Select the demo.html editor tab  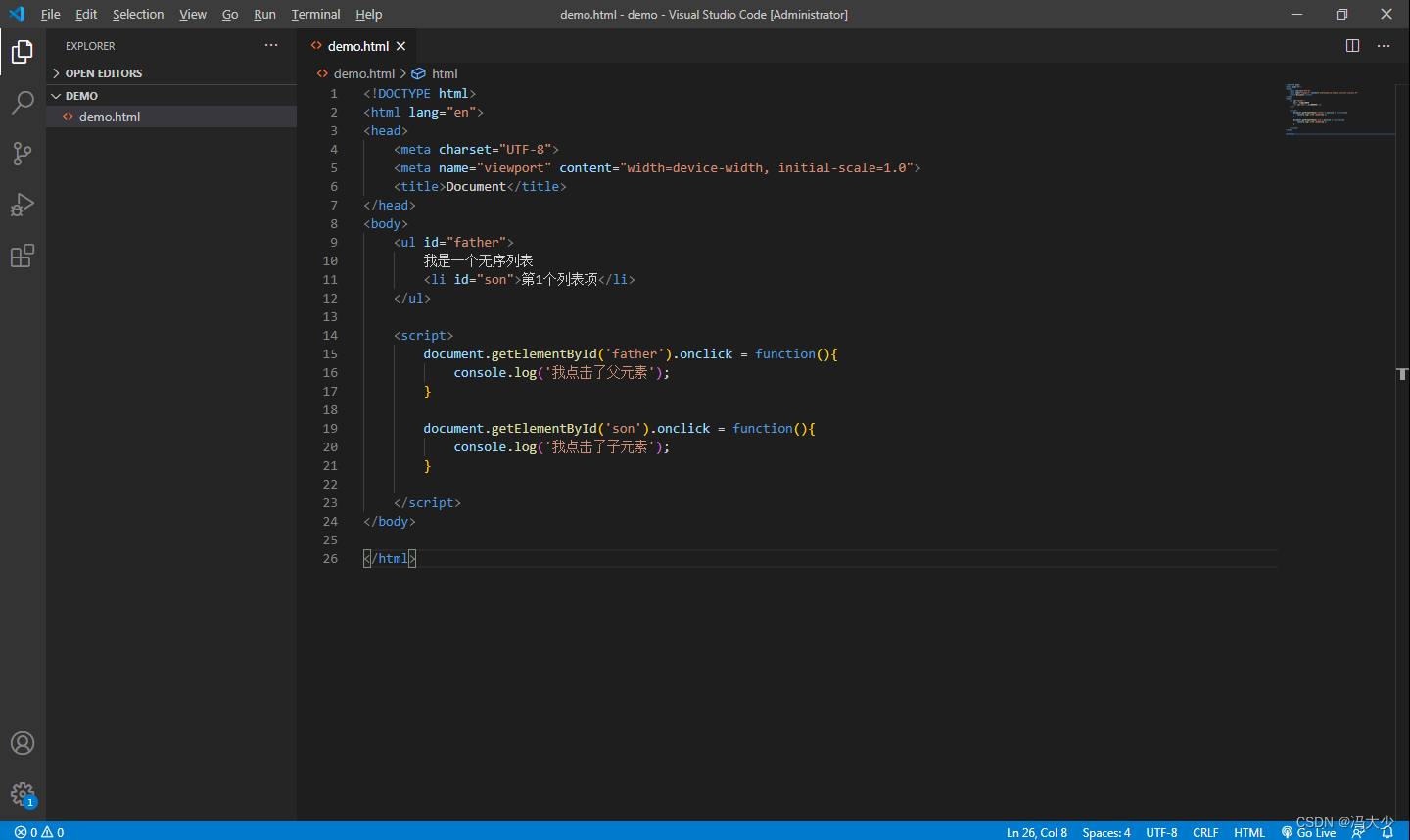[357, 46]
